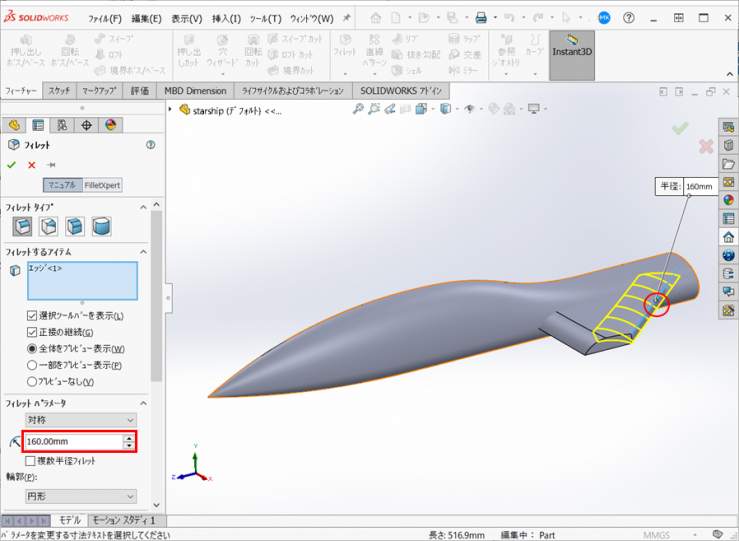Select 一部をプレビュー表示 radio option

32,365
